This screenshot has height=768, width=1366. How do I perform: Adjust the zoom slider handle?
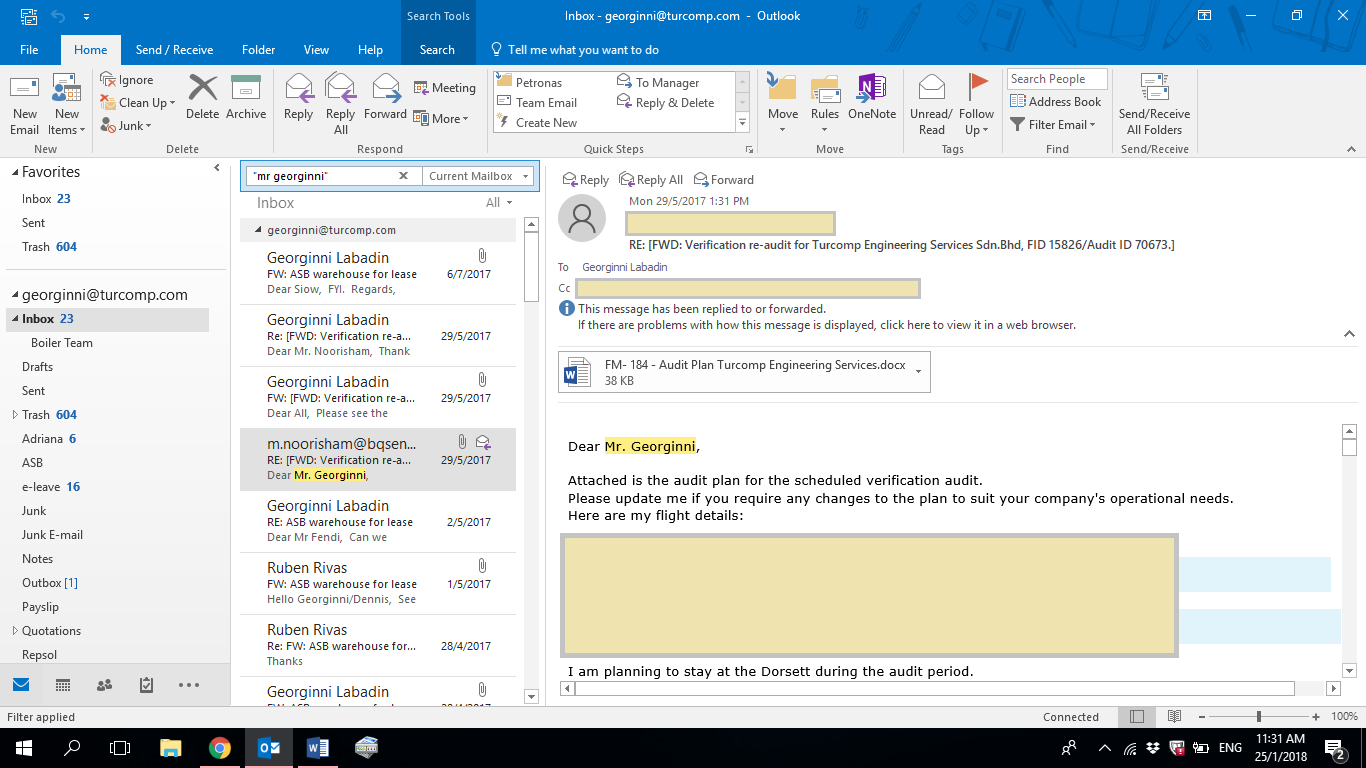pyautogui.click(x=1258, y=716)
